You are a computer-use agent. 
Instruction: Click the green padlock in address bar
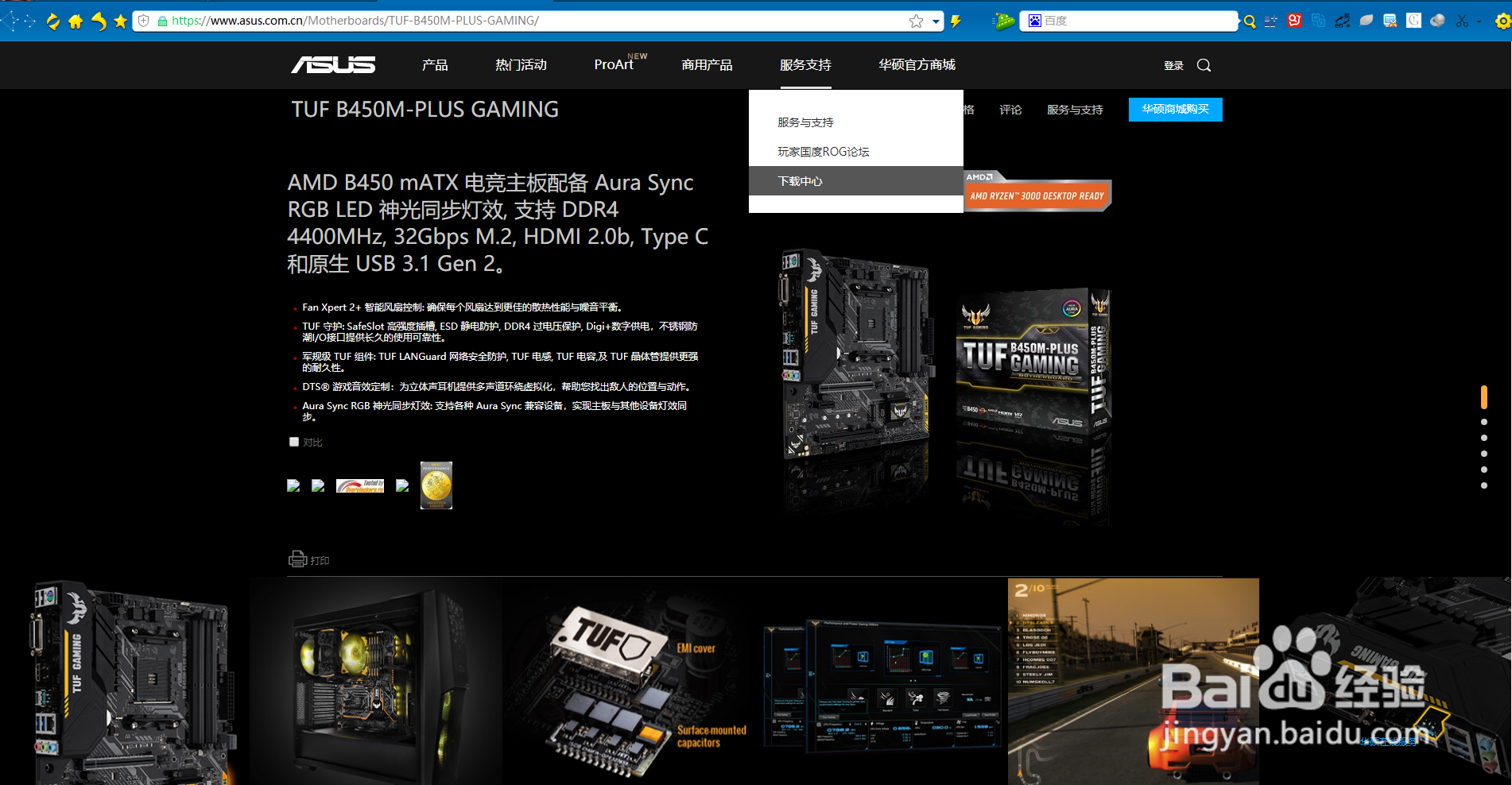click(162, 21)
